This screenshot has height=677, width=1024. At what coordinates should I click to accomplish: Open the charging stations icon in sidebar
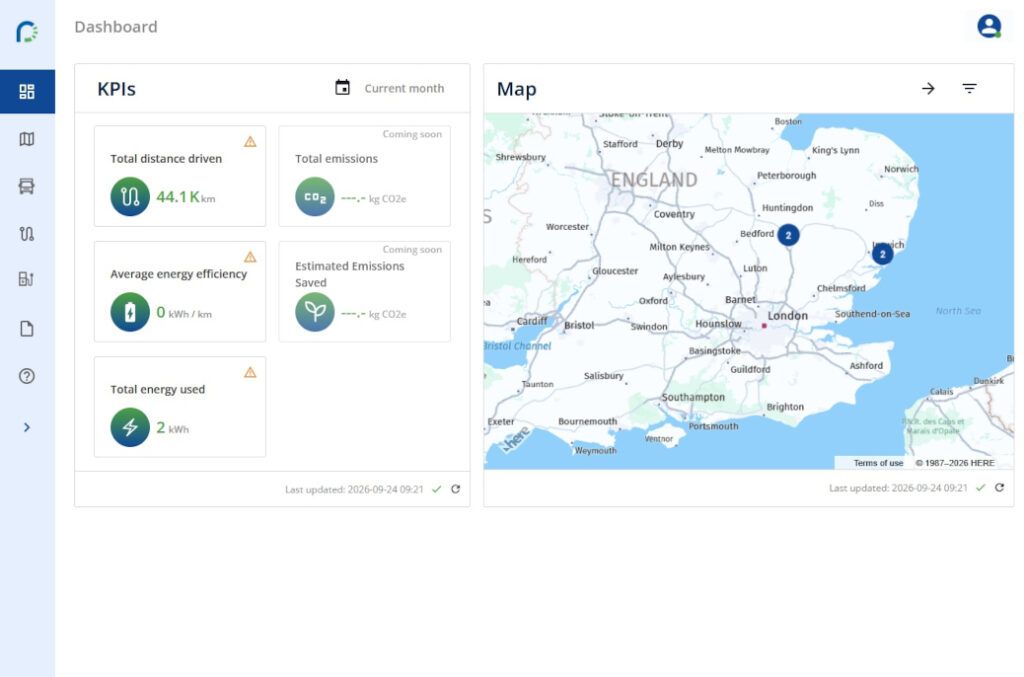[27, 279]
